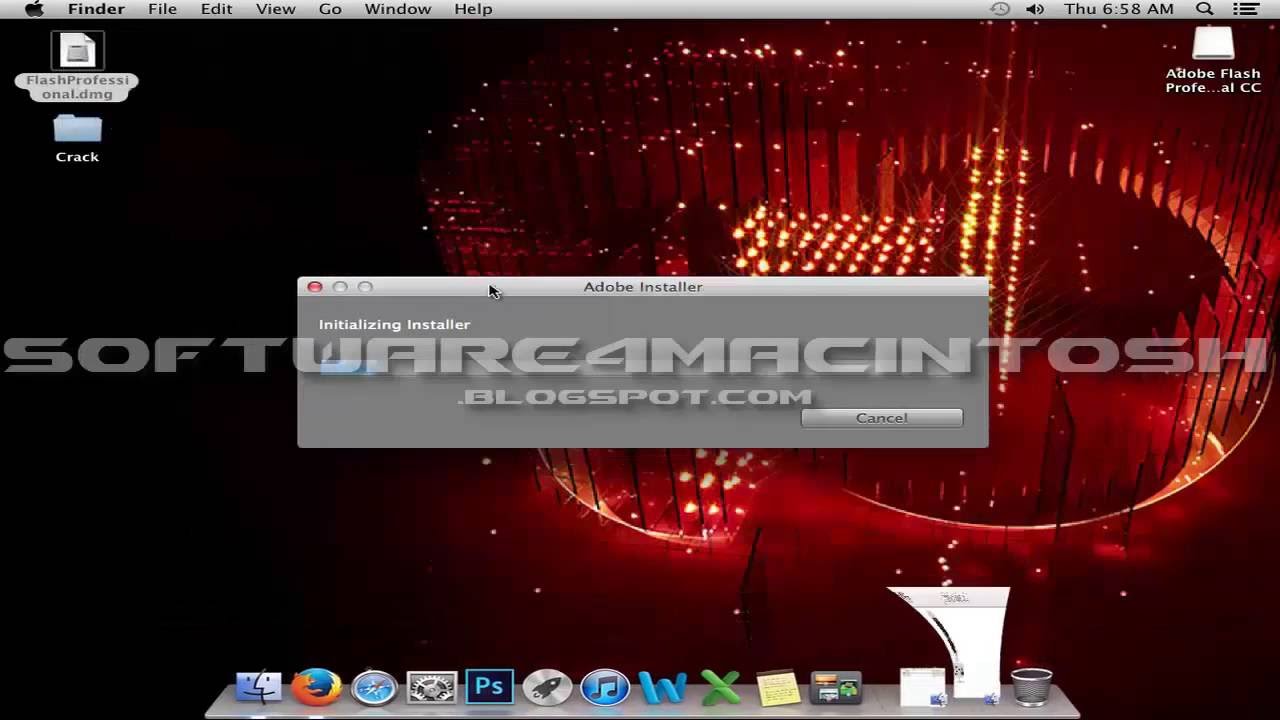Close the Adobe Installer window
This screenshot has height=720, width=1280.
point(315,287)
